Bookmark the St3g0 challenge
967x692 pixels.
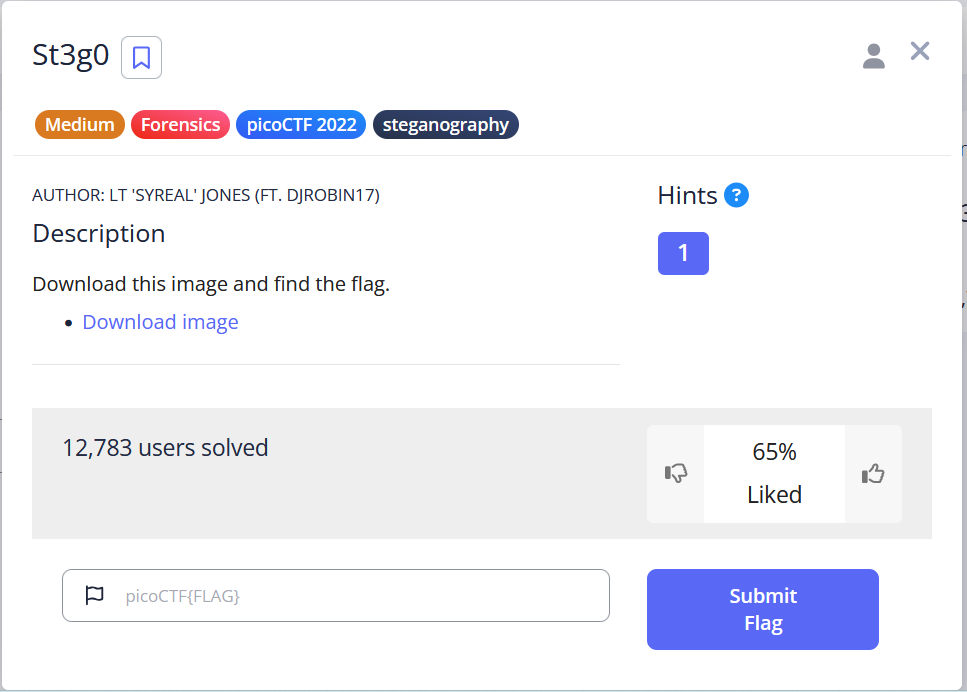pyautogui.click(x=141, y=57)
